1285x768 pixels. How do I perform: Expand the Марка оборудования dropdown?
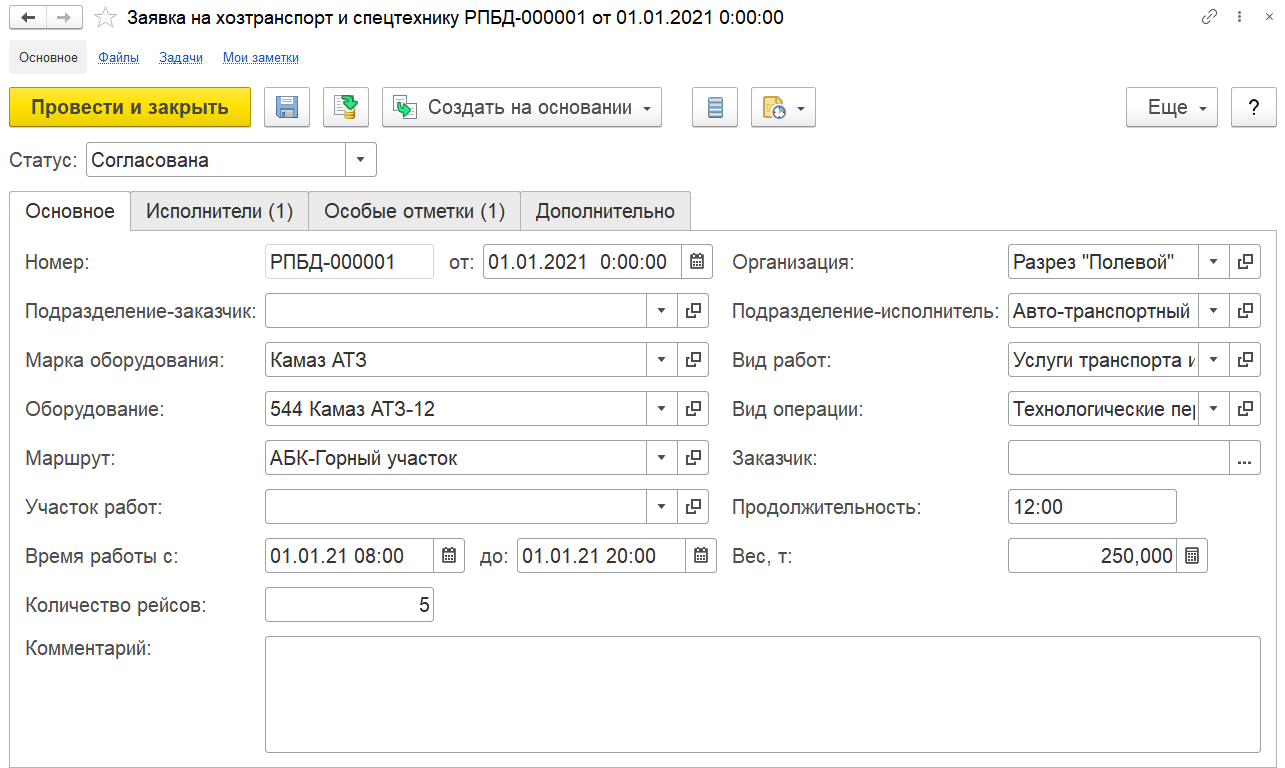(x=661, y=360)
